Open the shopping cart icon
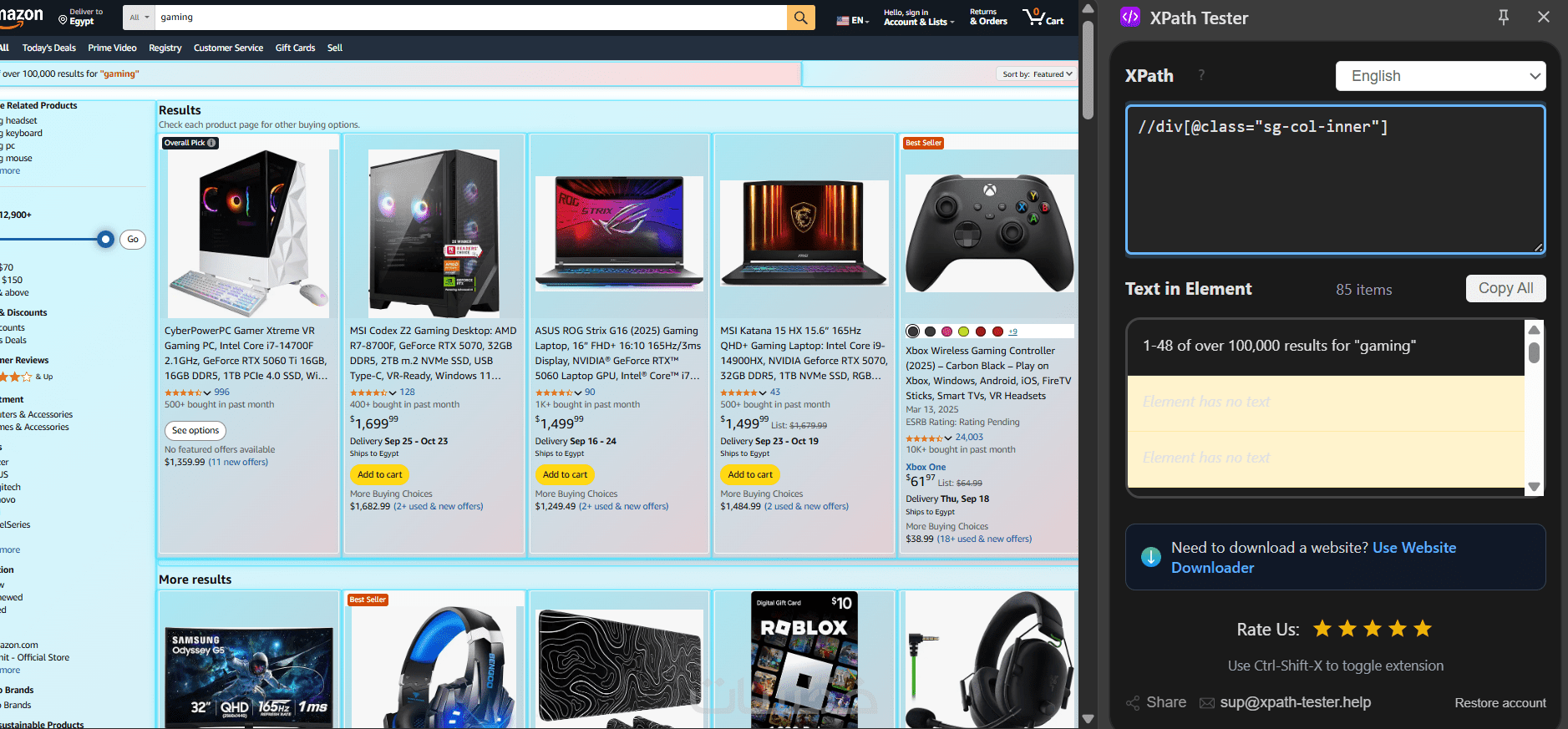 coord(1043,17)
